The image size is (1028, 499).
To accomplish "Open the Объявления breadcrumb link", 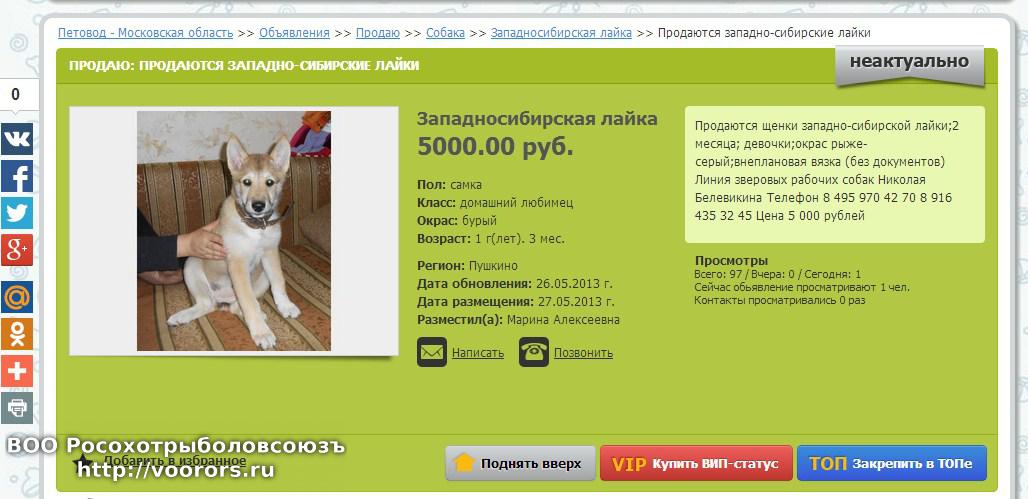I will [x=294, y=33].
